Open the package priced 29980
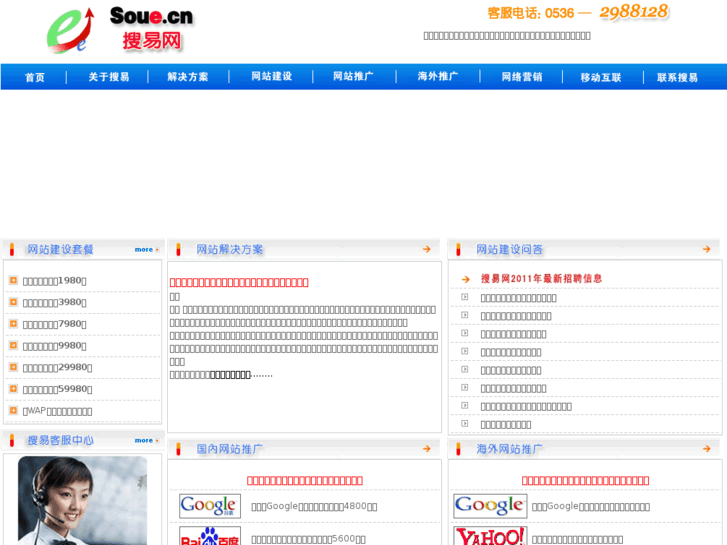 pos(57,367)
